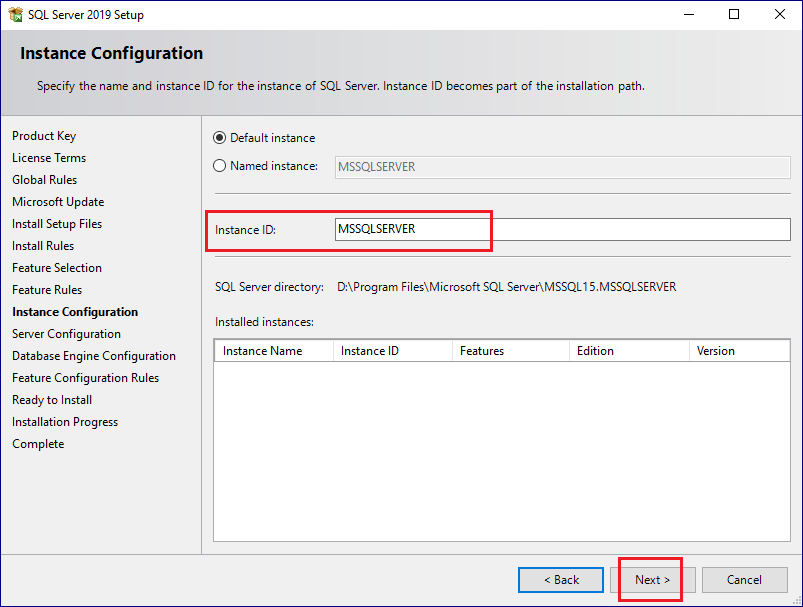Open the Complete step

(x=38, y=444)
